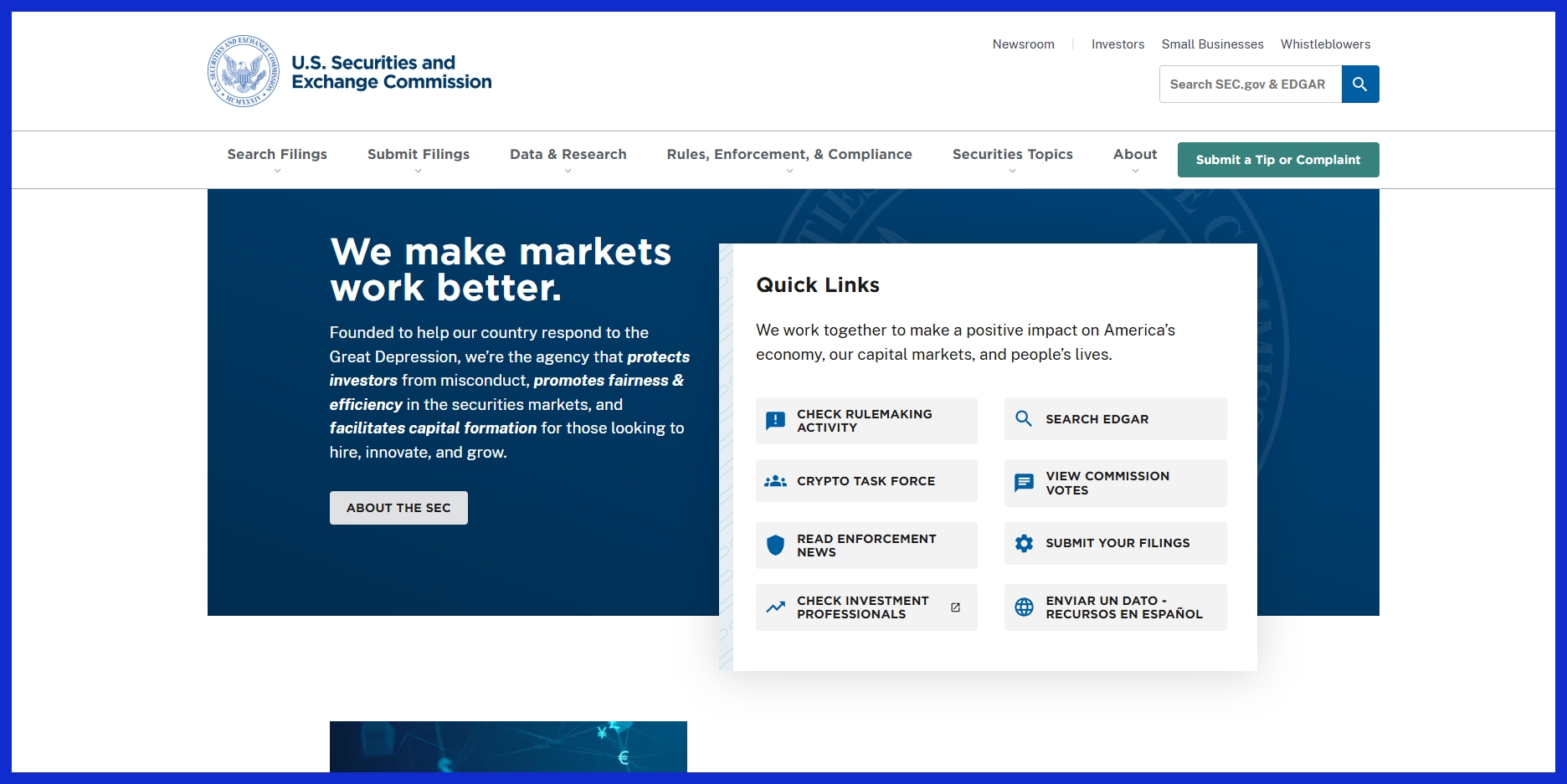Open Rules, Enforcement, & Compliance menu
The height and width of the screenshot is (784, 1567).
click(x=789, y=154)
